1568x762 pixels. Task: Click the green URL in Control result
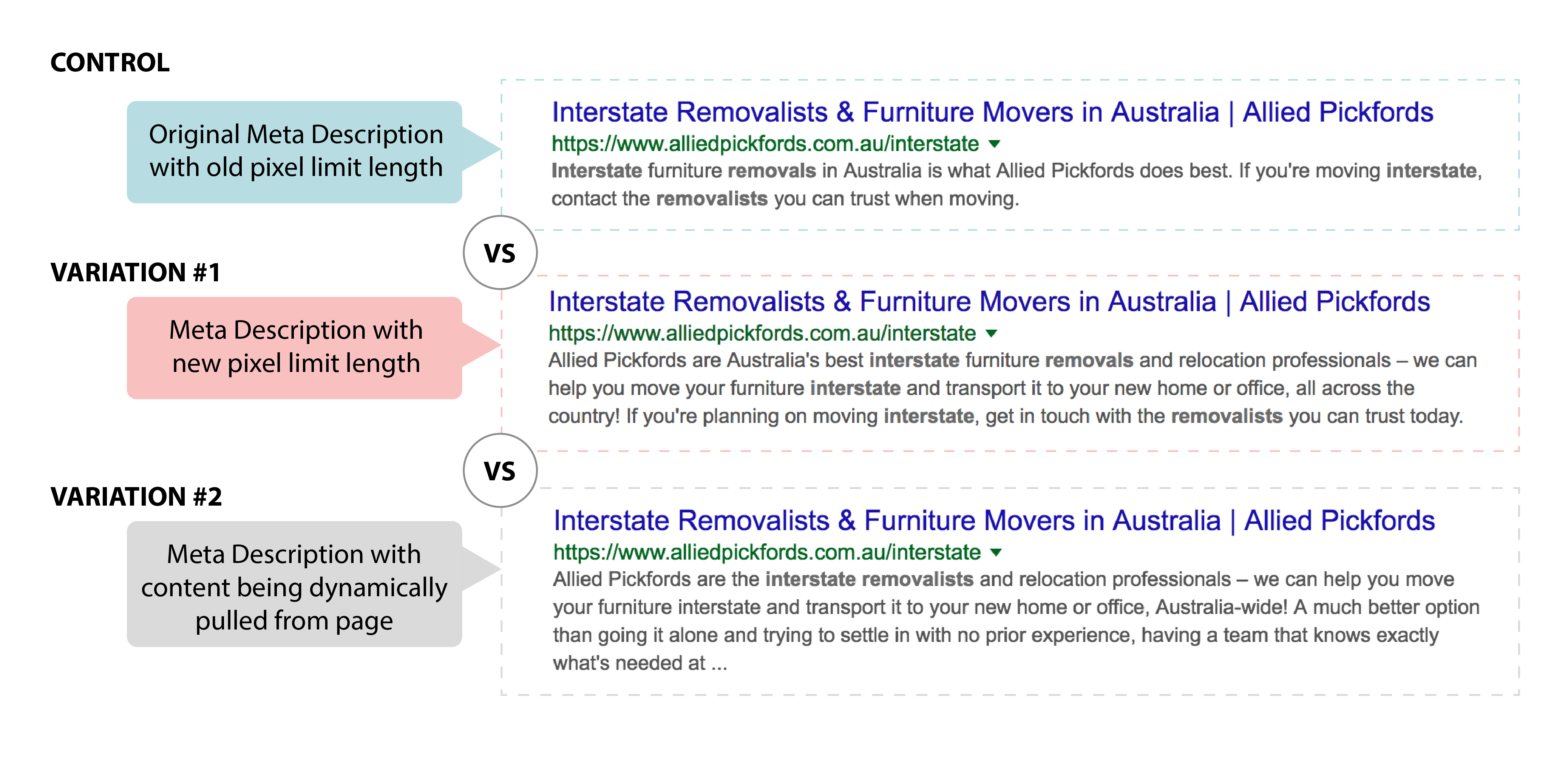tap(765, 144)
